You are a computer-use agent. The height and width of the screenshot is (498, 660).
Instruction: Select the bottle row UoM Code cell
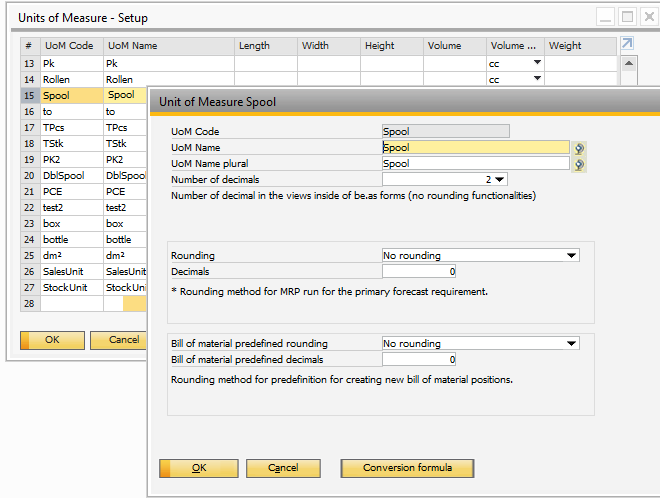click(70, 240)
